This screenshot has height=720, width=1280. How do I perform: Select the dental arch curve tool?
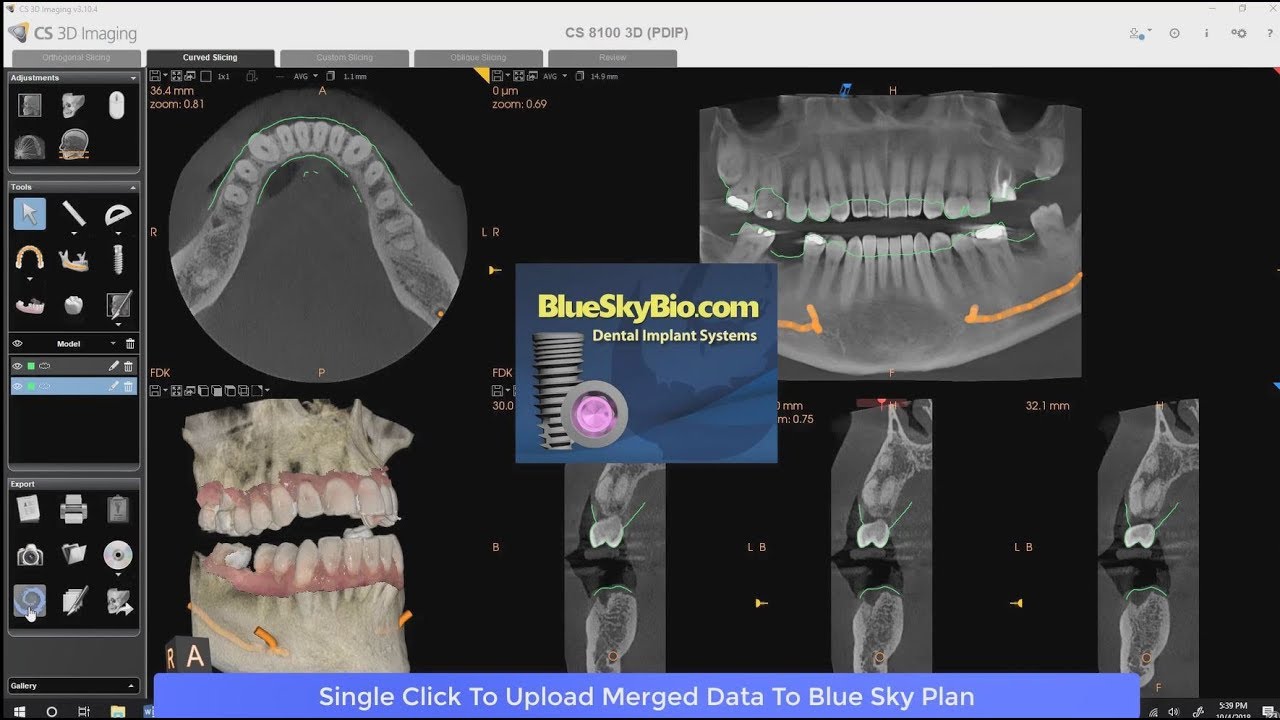tap(30, 259)
